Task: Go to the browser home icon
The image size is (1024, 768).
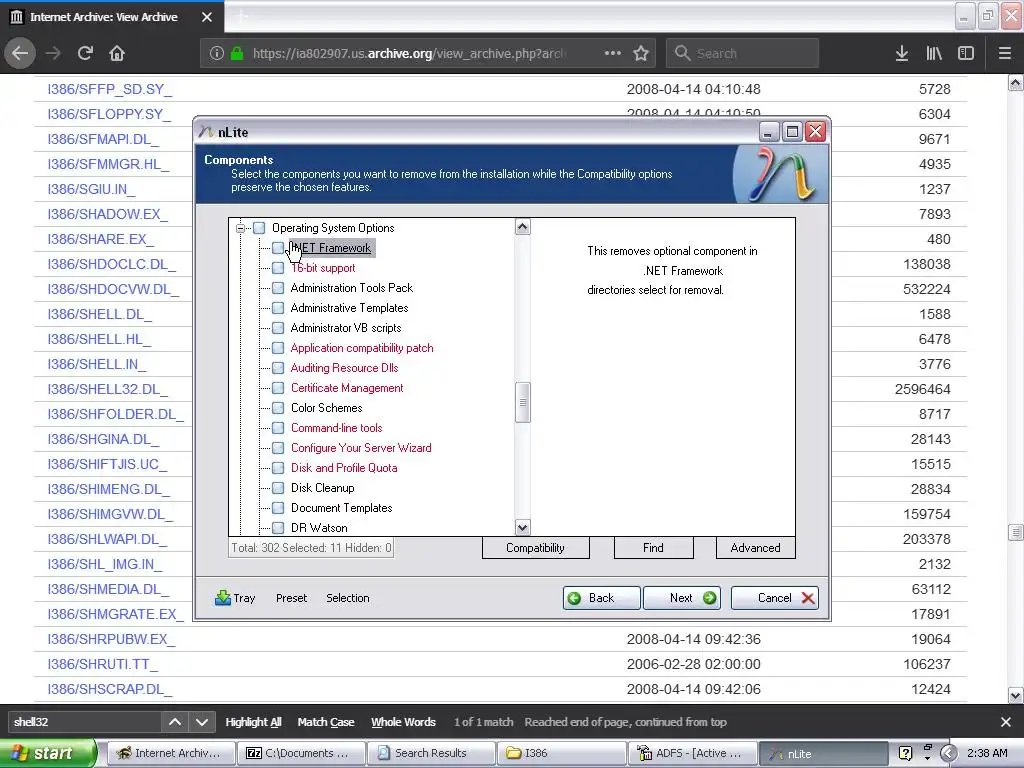Action: (117, 53)
